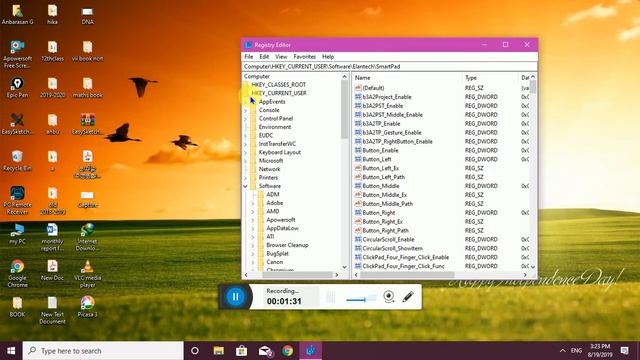
Task: Open the VLC media player desktop icon
Action: [x=87, y=273]
